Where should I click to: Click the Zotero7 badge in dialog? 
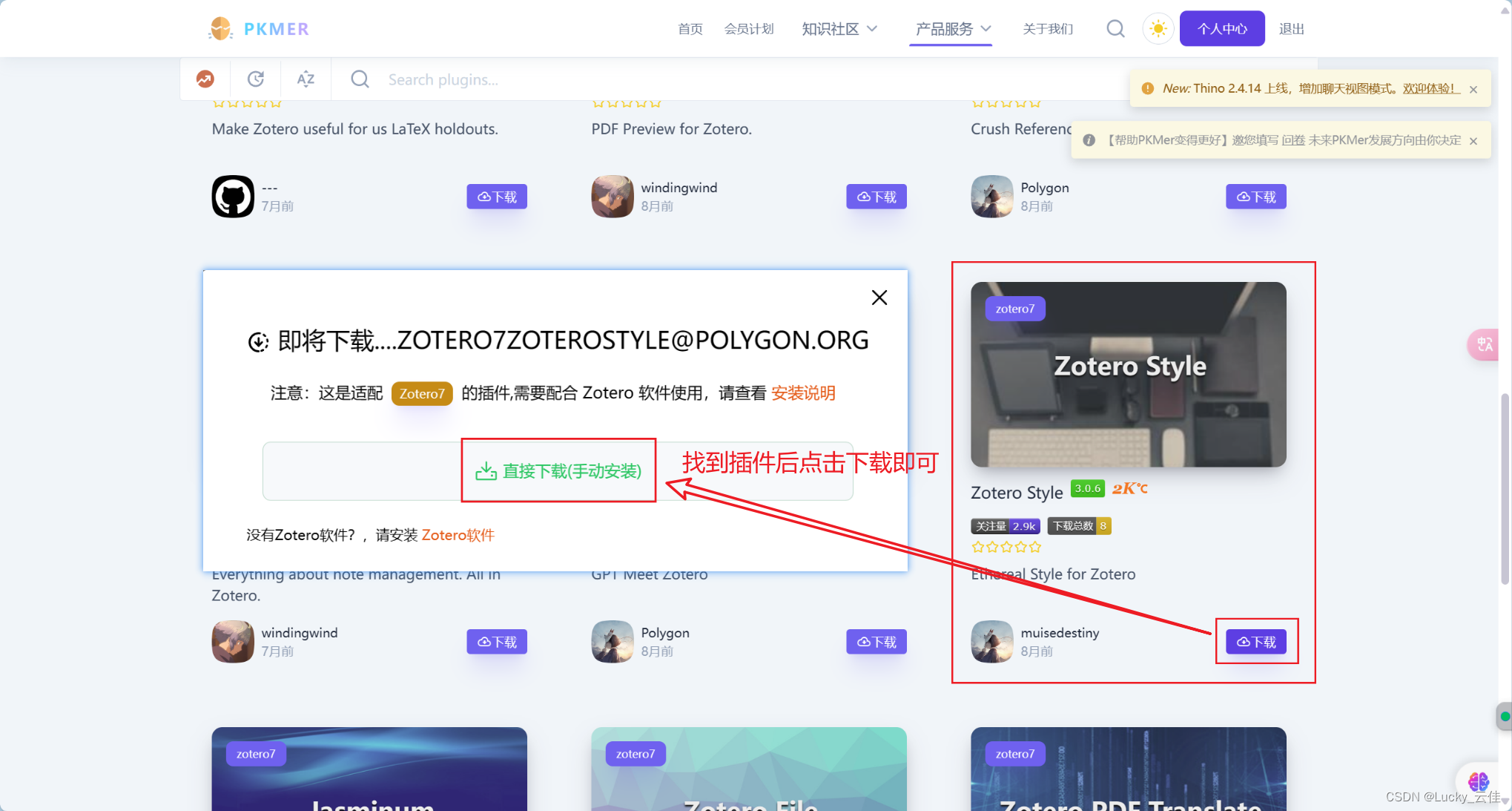click(x=422, y=393)
